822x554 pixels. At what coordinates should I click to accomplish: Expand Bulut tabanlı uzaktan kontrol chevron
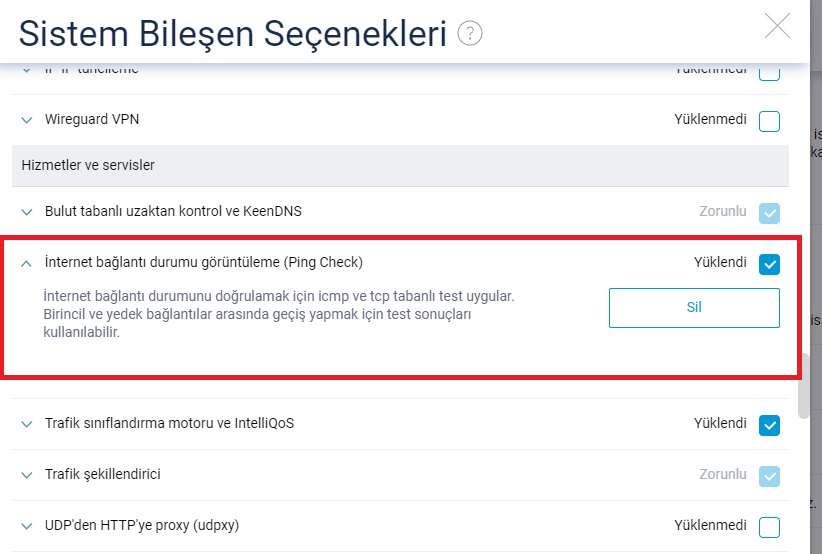pos(26,212)
